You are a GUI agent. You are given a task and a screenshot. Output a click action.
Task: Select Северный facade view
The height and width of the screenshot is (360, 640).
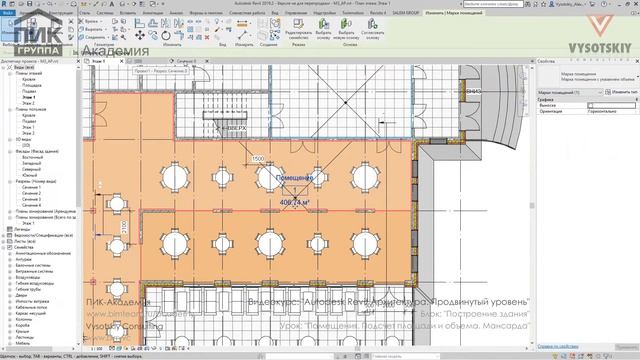31,169
